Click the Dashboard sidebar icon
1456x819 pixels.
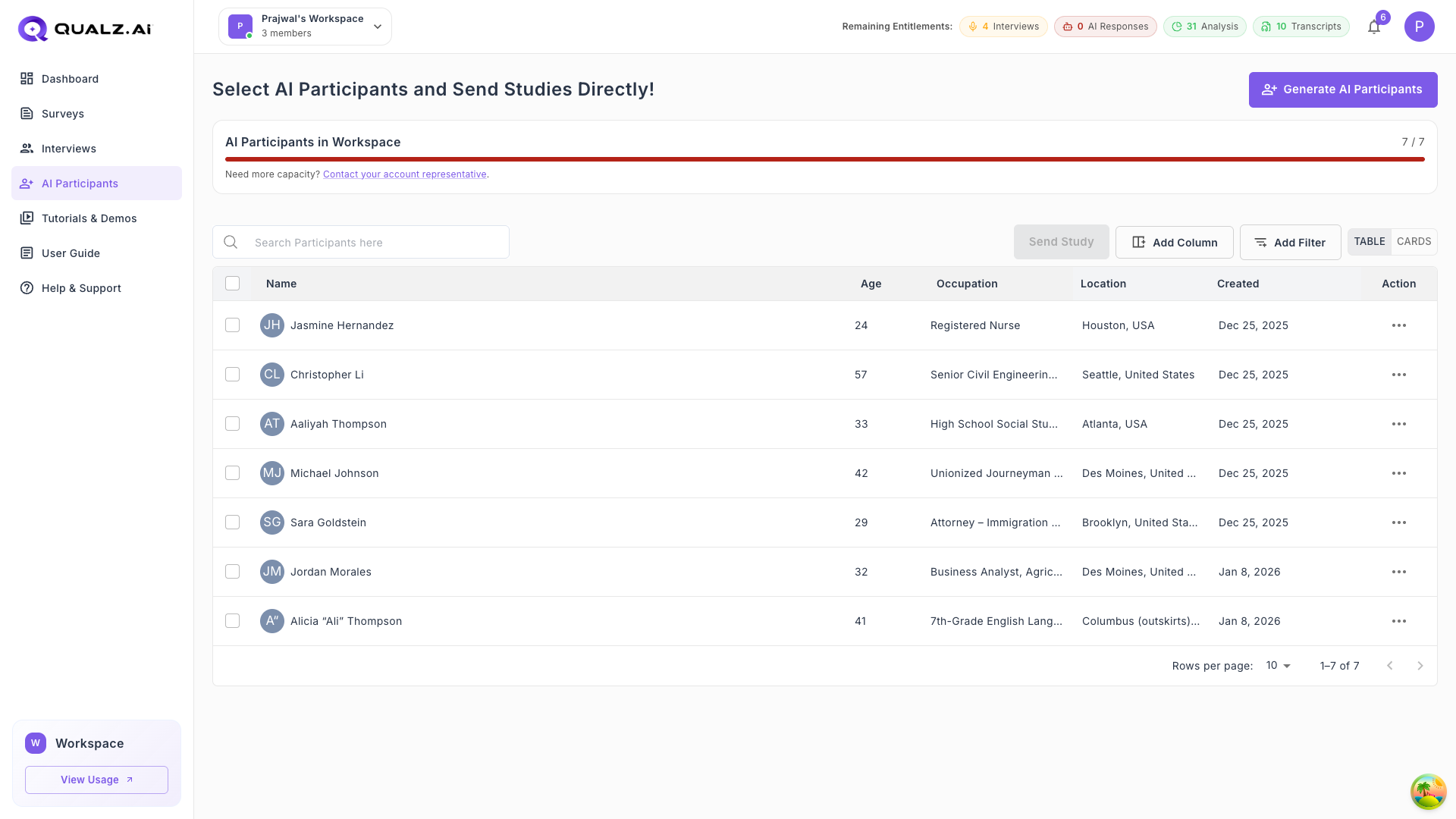coord(27,79)
